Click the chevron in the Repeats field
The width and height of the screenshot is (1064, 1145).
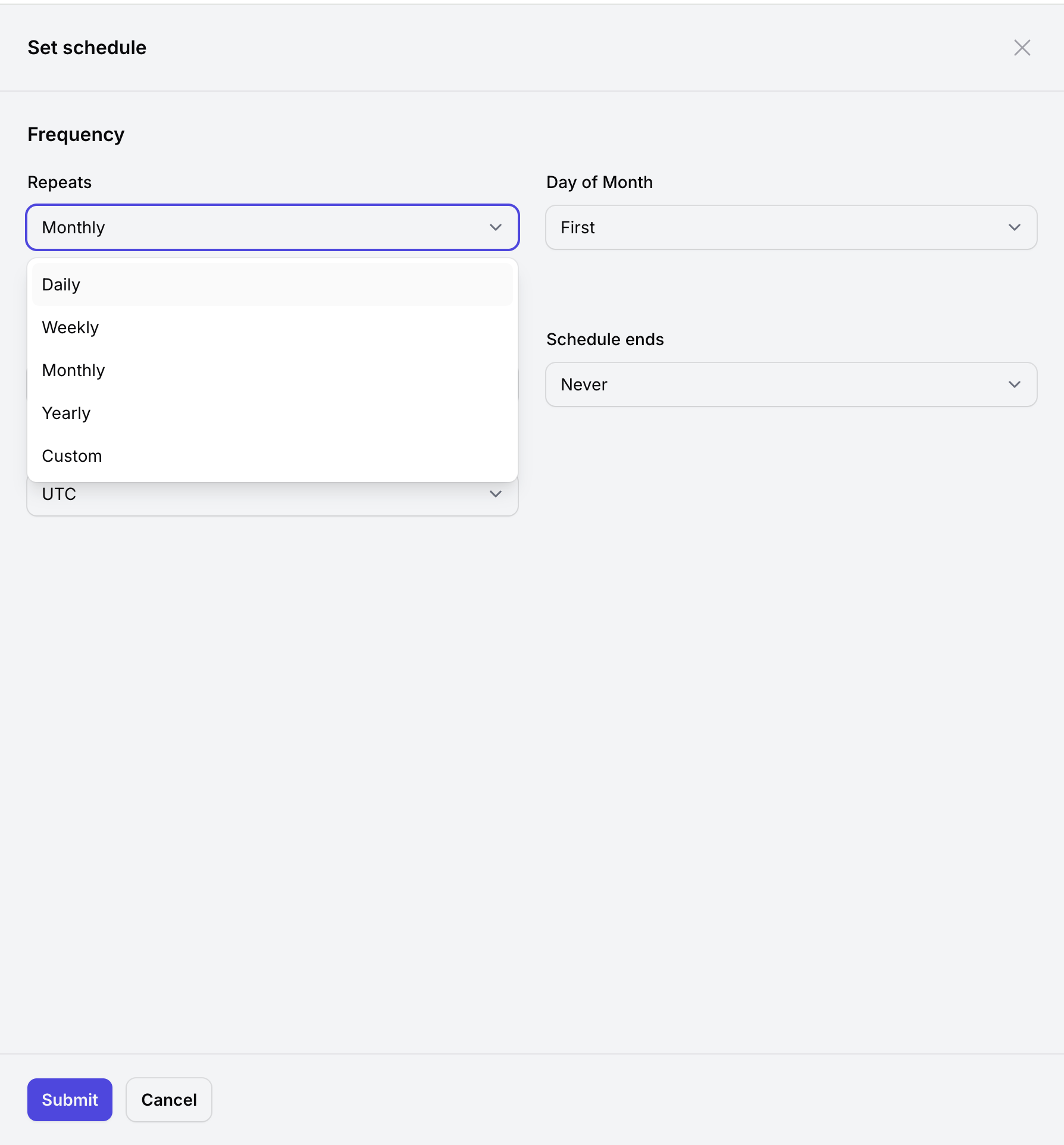click(495, 227)
